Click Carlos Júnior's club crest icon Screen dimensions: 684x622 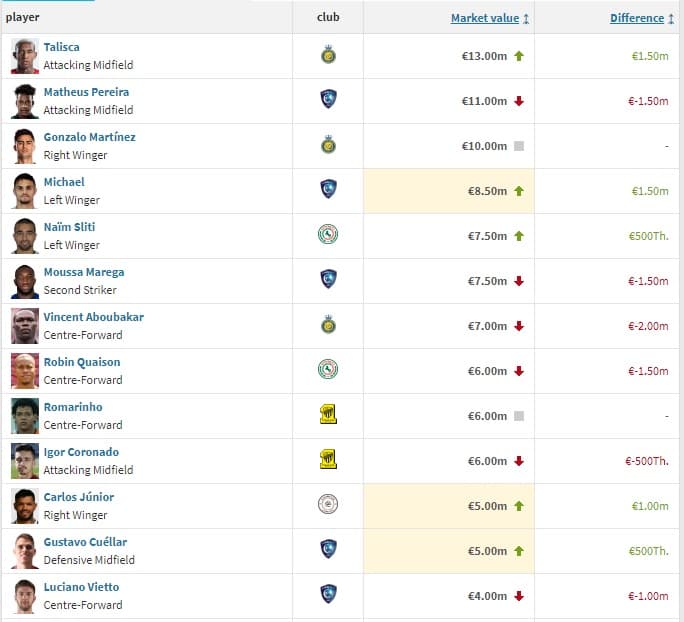pos(328,505)
